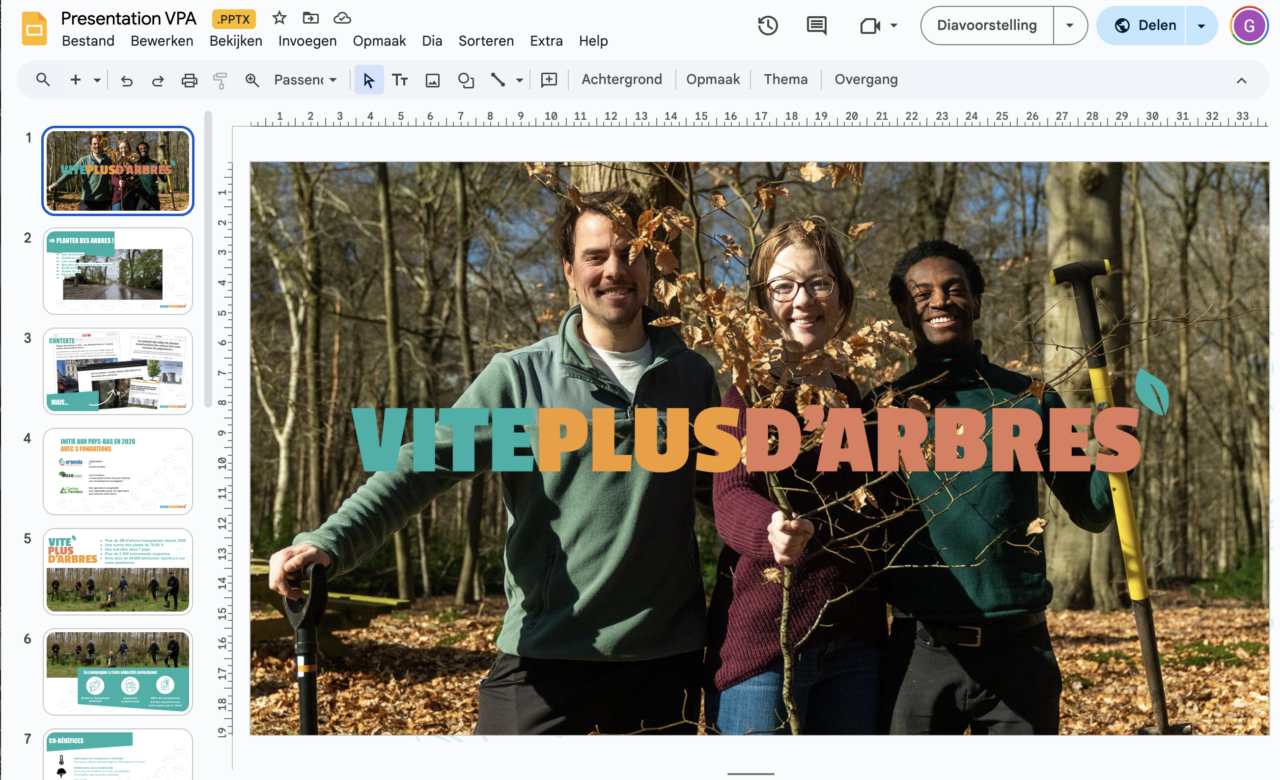The image size is (1280, 780).
Task: Click the add comment toolbar icon
Action: click(x=549, y=80)
